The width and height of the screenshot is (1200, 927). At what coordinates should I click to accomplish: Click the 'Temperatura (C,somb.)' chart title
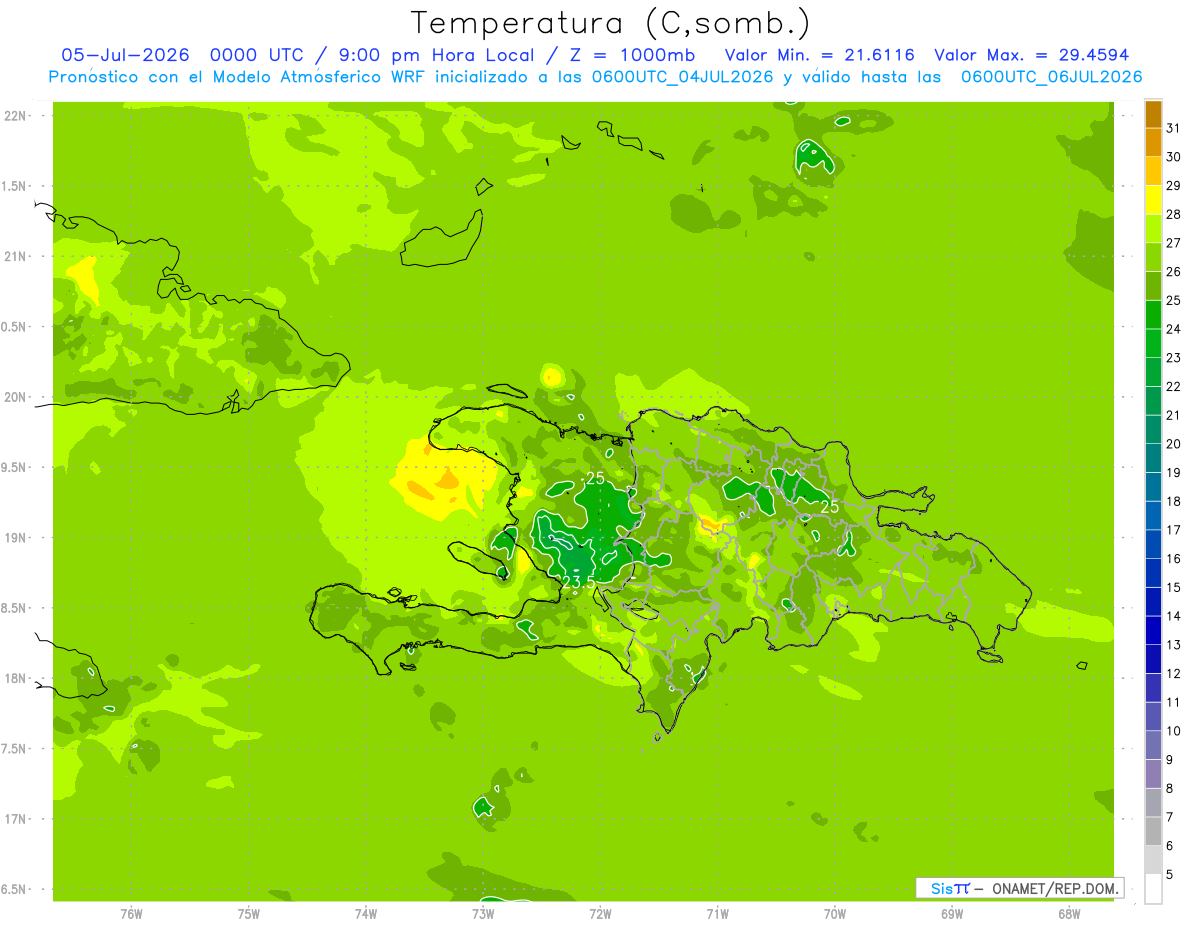[x=611, y=23]
